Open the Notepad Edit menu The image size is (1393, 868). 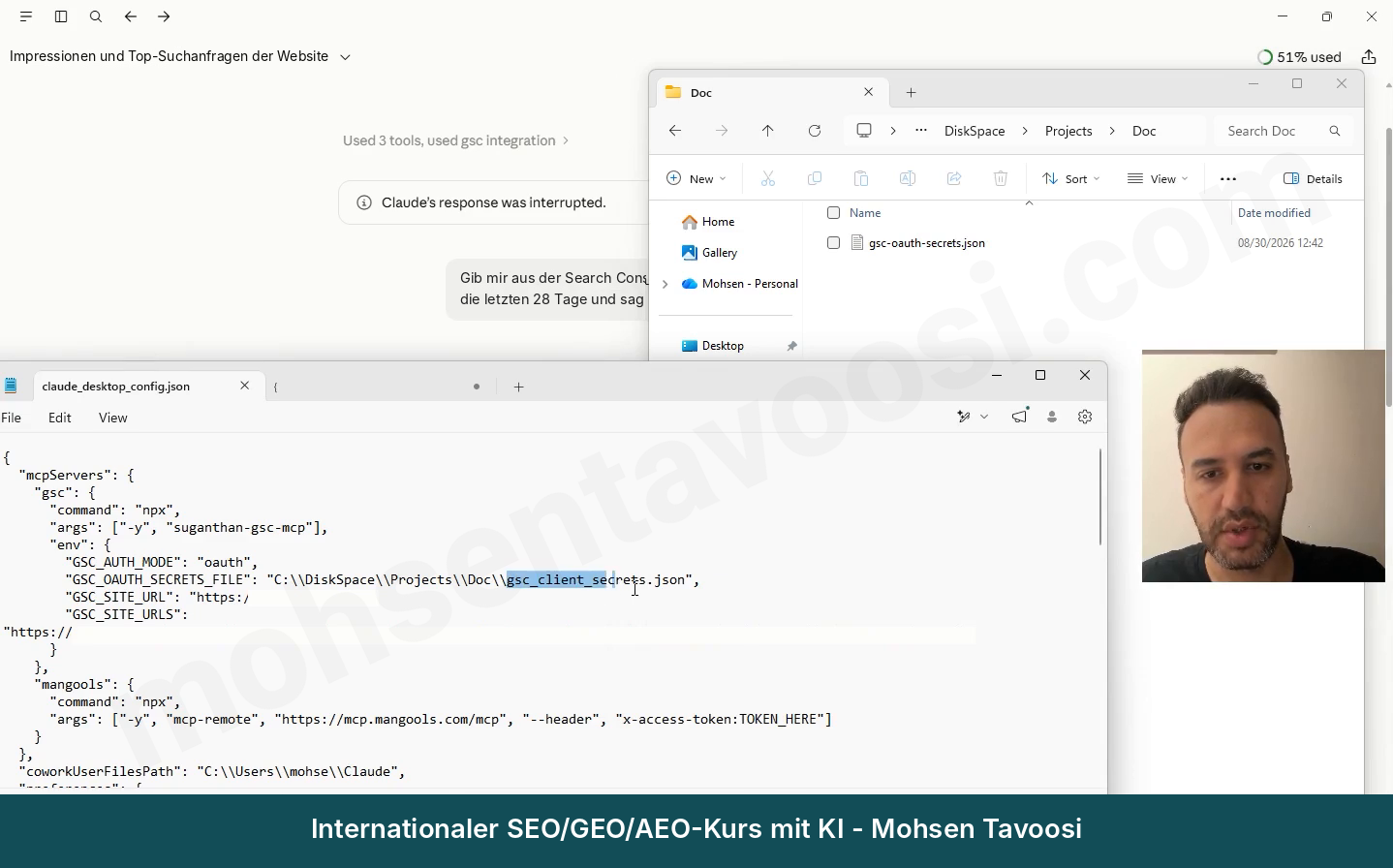point(60,418)
